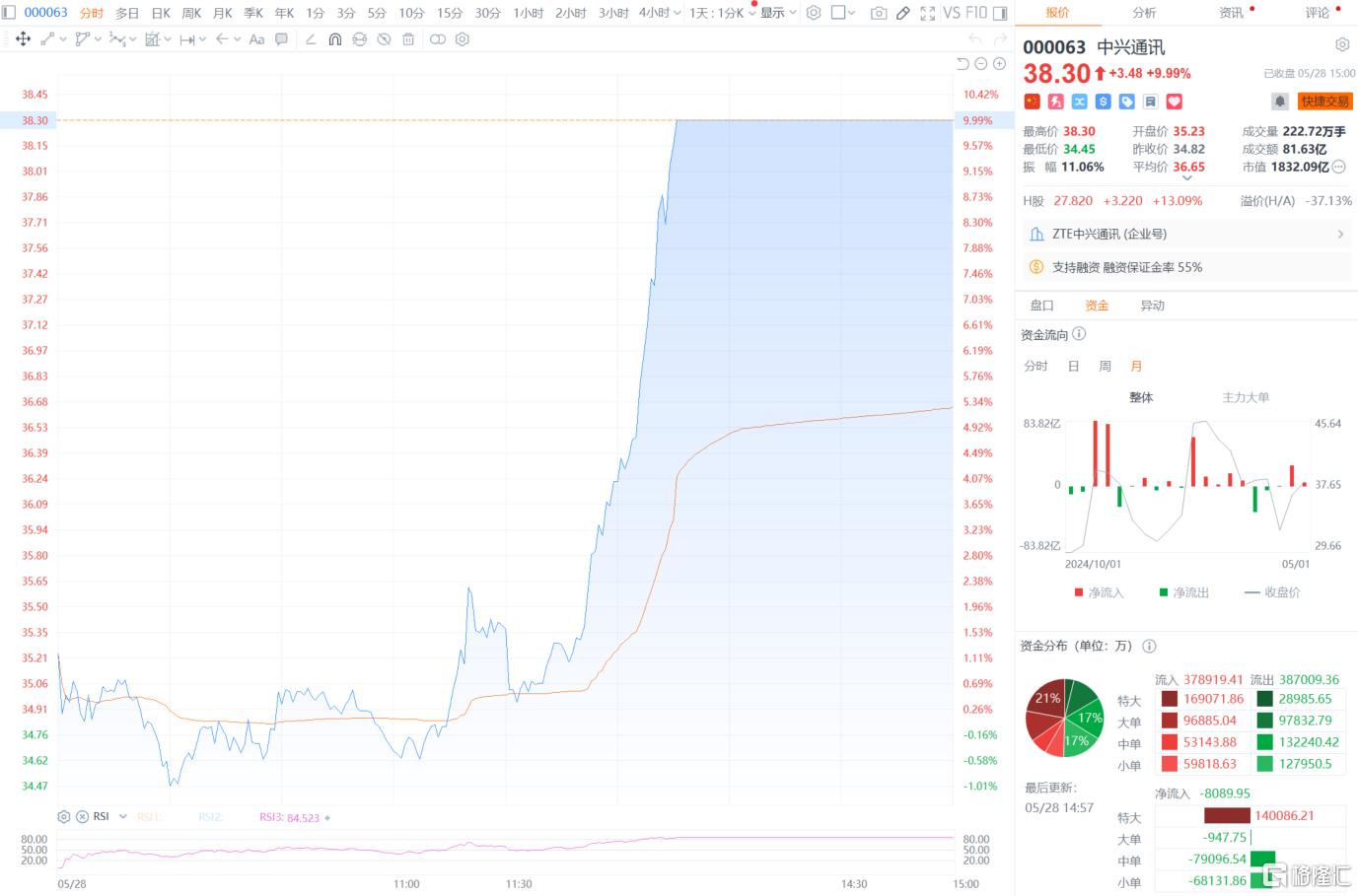Open F10 company info

point(976,13)
